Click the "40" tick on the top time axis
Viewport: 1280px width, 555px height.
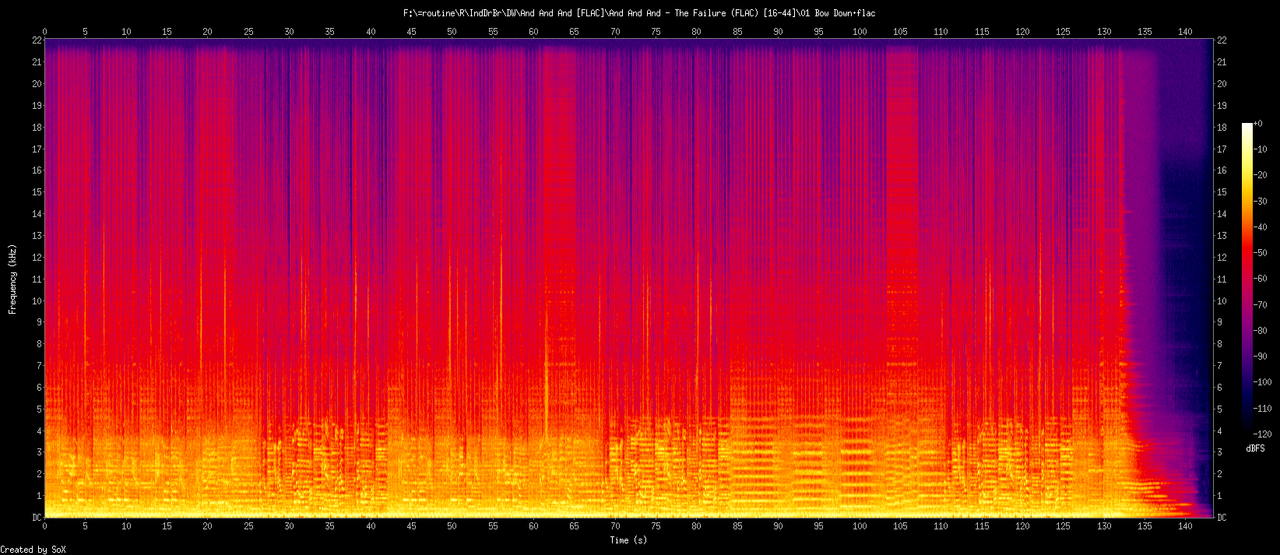(x=370, y=31)
